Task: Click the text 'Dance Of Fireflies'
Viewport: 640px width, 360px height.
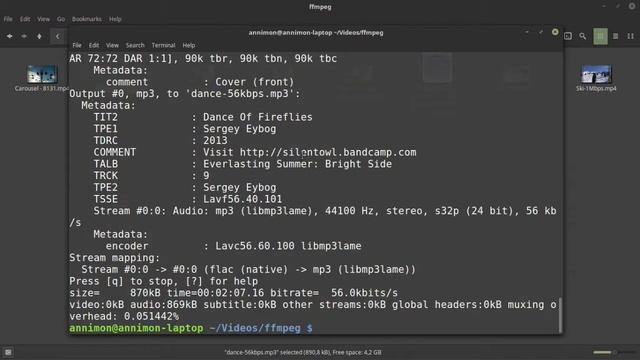Action: (258, 117)
